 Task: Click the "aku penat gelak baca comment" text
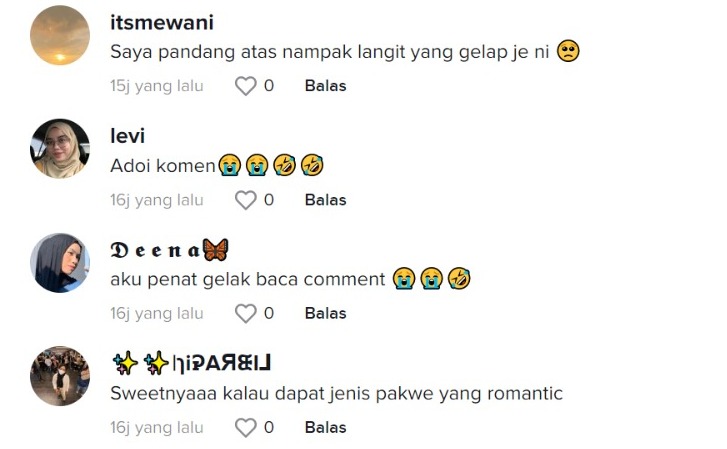(248, 280)
